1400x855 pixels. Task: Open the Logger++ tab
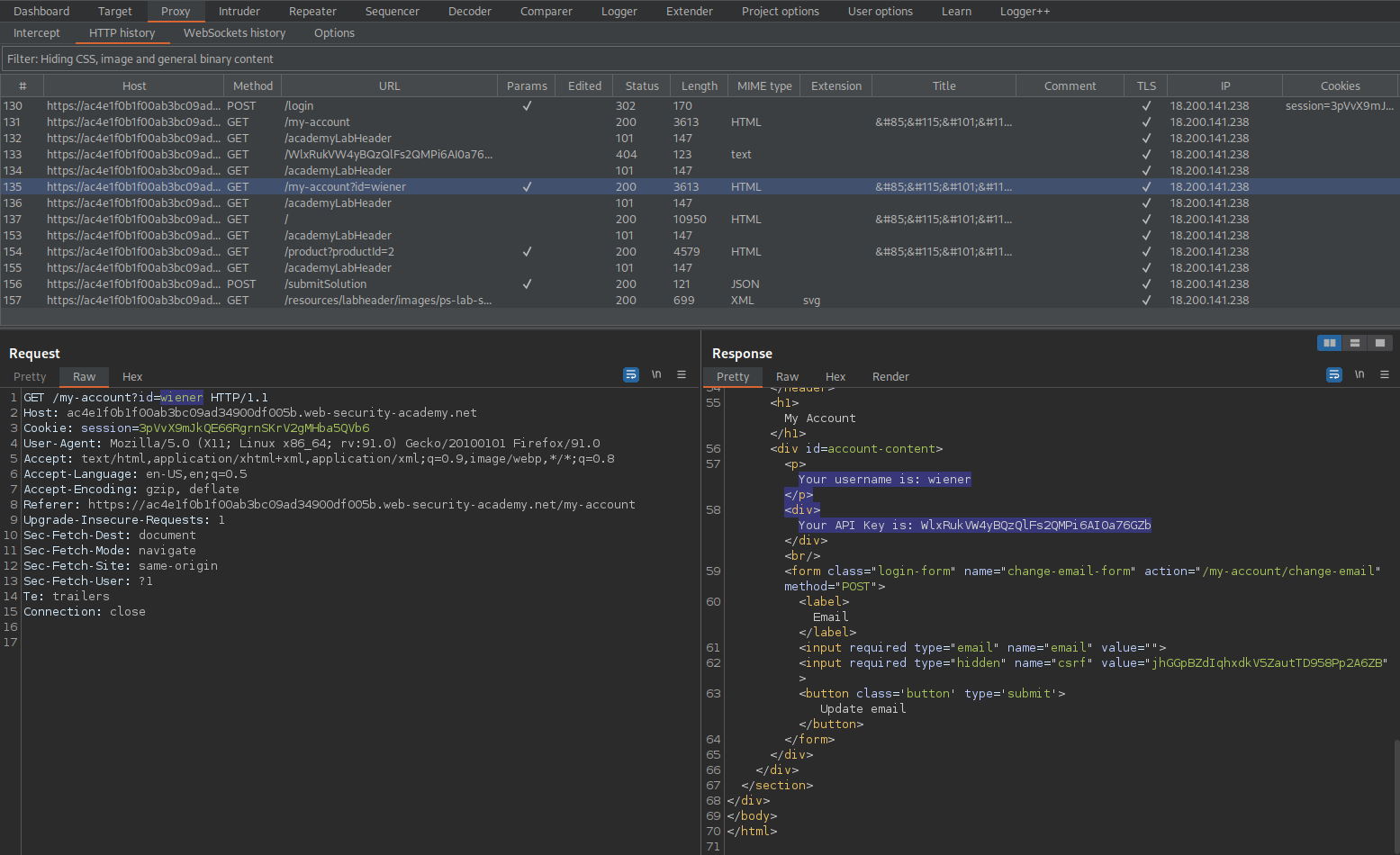pyautogui.click(x=1025, y=12)
